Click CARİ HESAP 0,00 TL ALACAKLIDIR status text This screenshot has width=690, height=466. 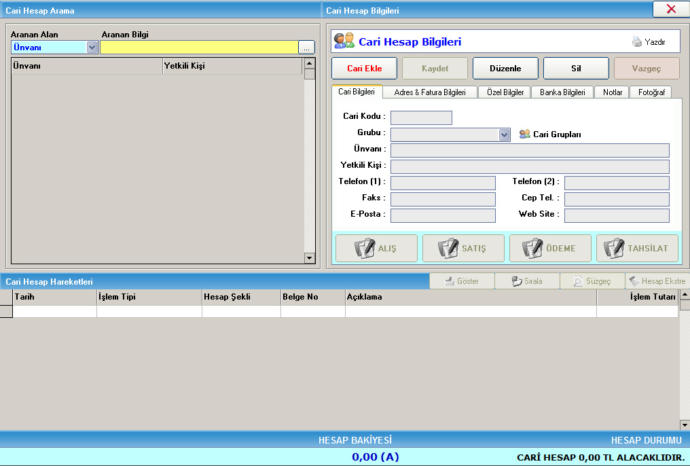tap(600, 458)
